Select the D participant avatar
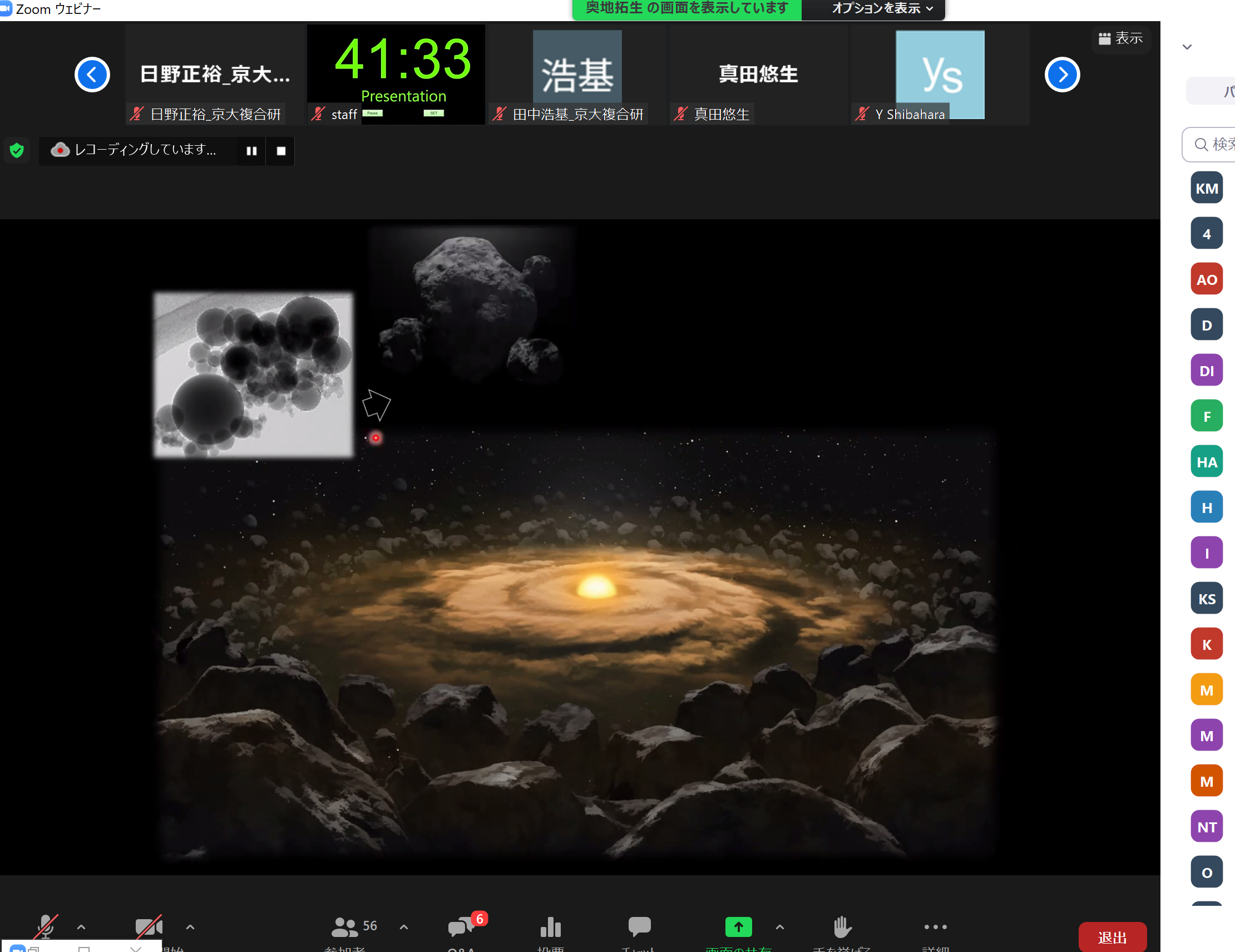 pos(1207,325)
